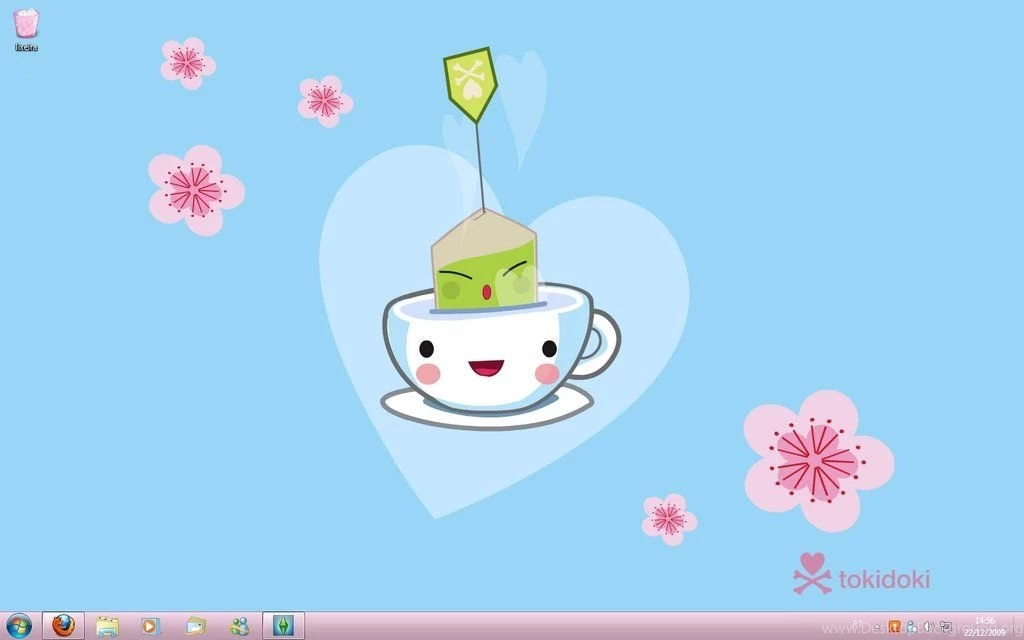Image resolution: width=1024 pixels, height=640 pixels.
Task: Launch Windows Live Messenger from the taskbar
Action: [240, 627]
